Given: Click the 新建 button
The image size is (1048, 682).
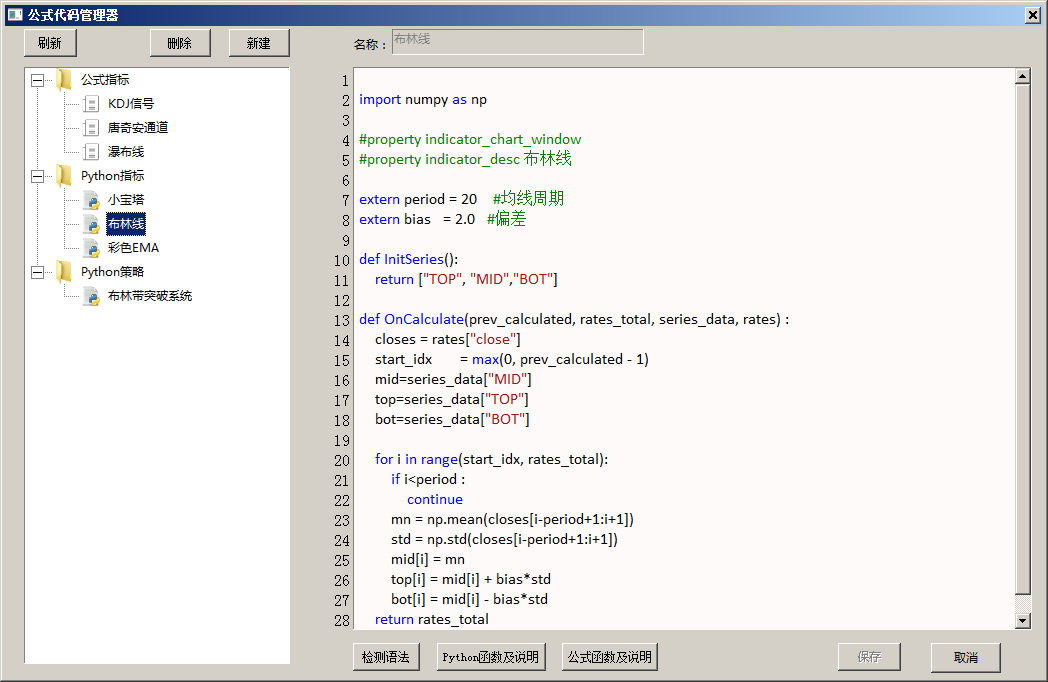Looking at the screenshot, I should point(259,43).
